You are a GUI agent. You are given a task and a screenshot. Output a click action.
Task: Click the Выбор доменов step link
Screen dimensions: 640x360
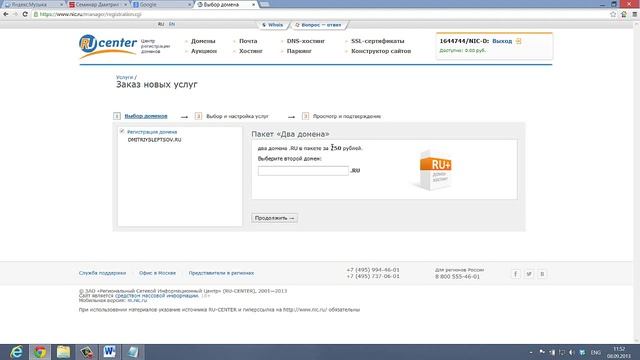click(x=146, y=116)
